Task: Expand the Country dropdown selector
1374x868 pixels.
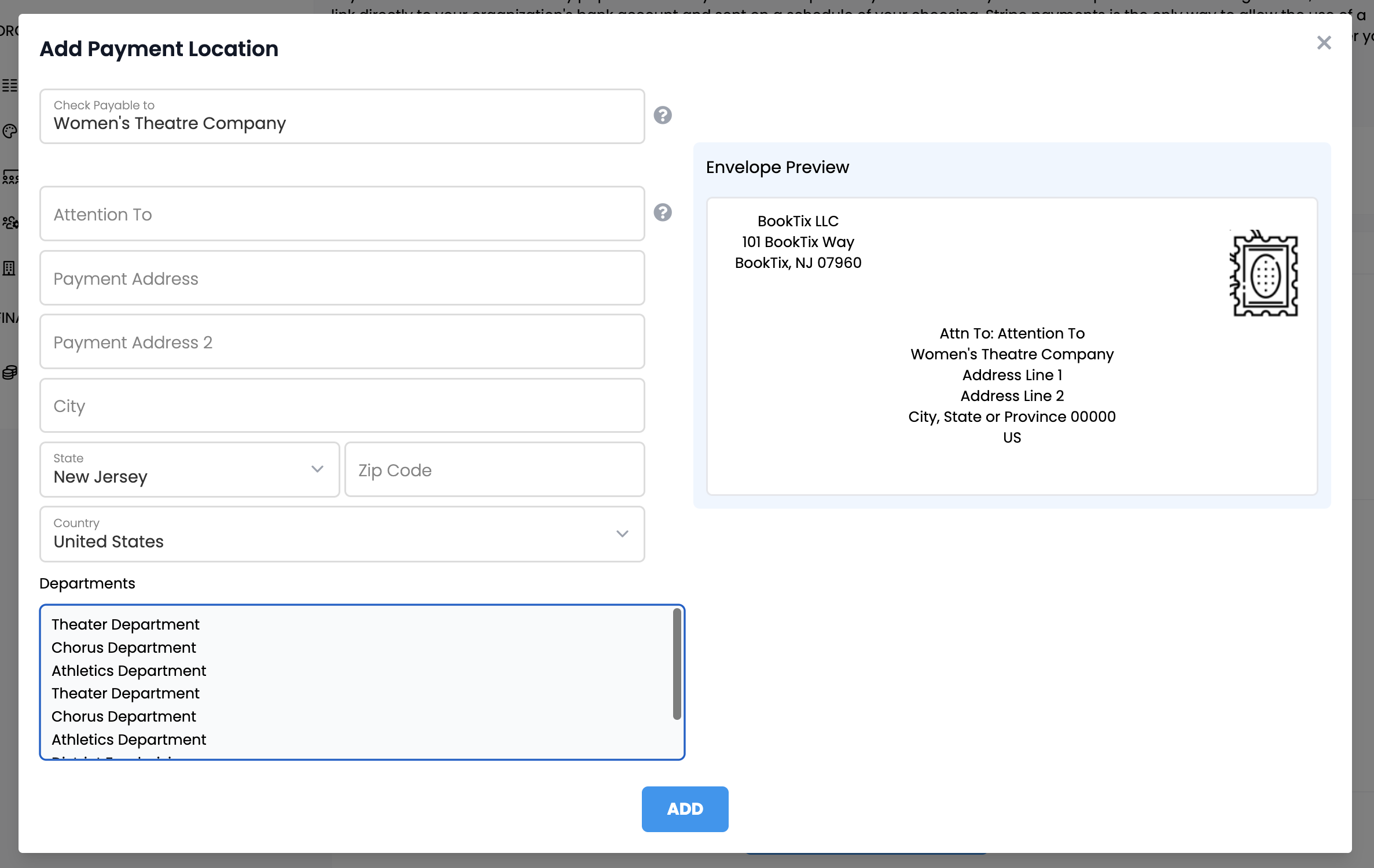Action: coord(623,533)
